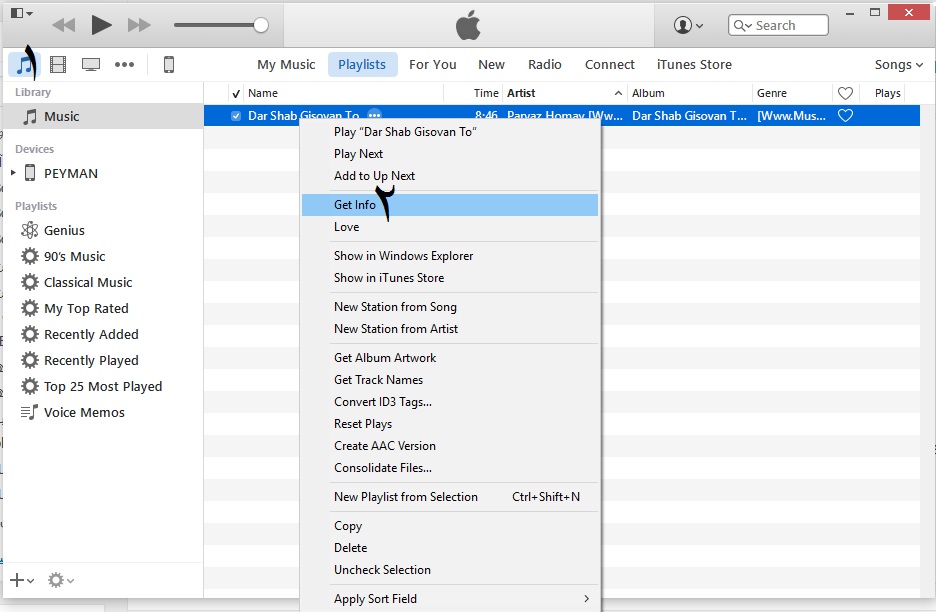The width and height of the screenshot is (936, 612).
Task: Click the checkmark column header
Action: point(236,93)
